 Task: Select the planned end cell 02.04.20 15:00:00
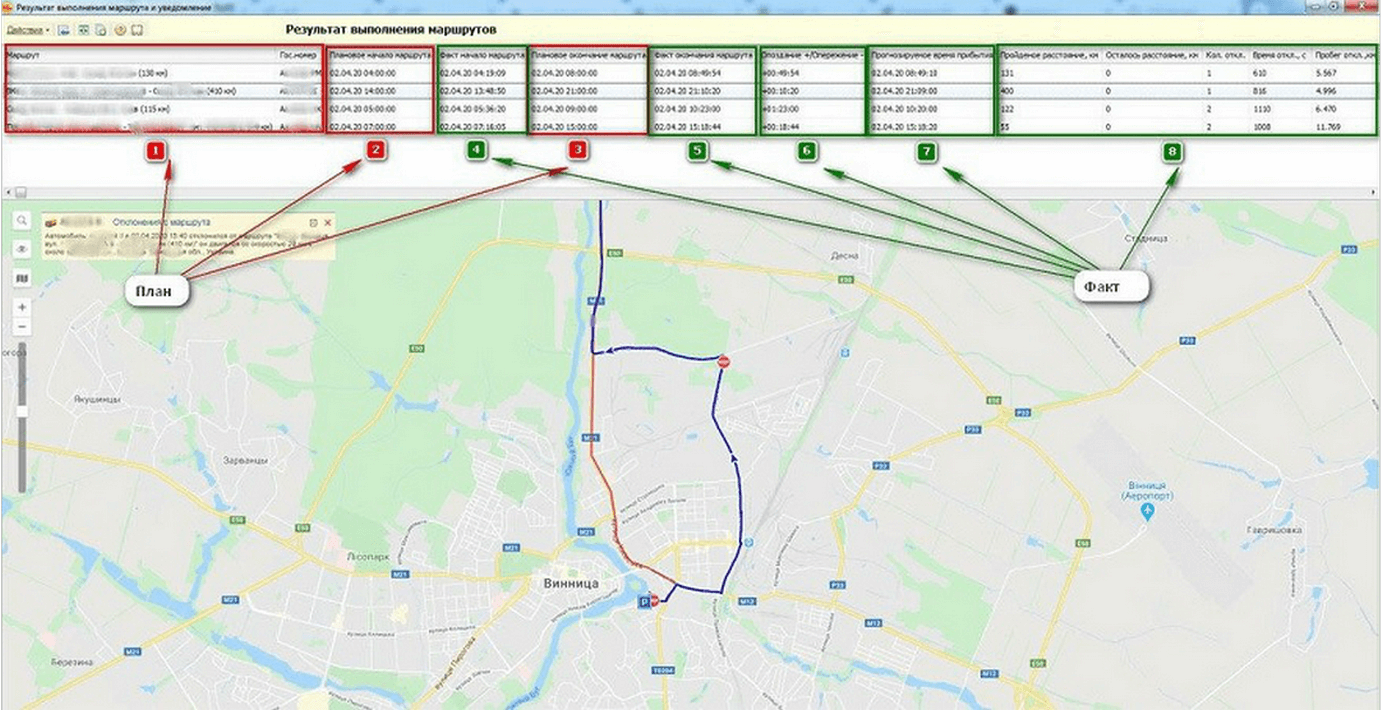(x=589, y=127)
